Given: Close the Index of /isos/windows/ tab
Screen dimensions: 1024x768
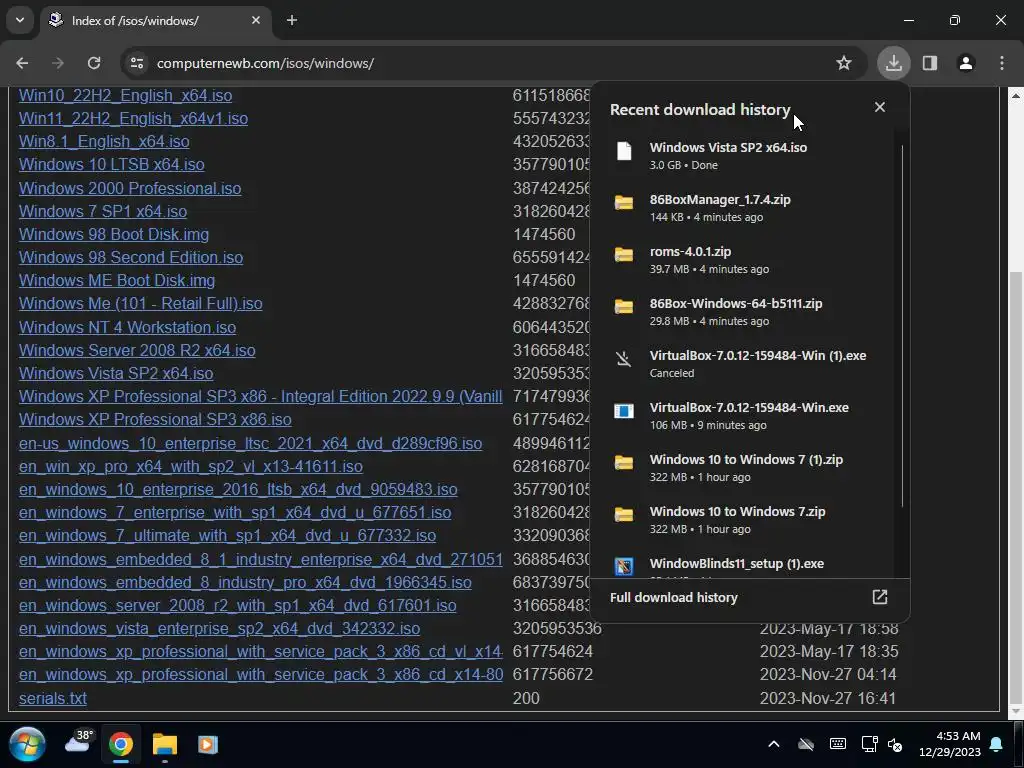Looking at the screenshot, I should [x=255, y=20].
